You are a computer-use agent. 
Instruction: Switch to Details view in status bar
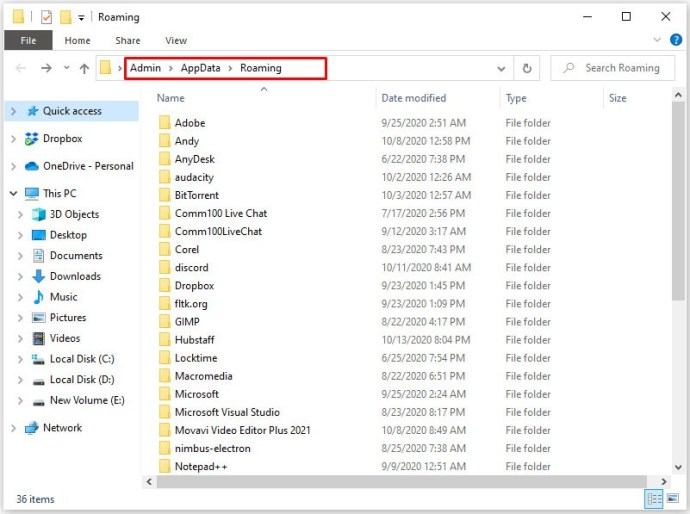654,499
